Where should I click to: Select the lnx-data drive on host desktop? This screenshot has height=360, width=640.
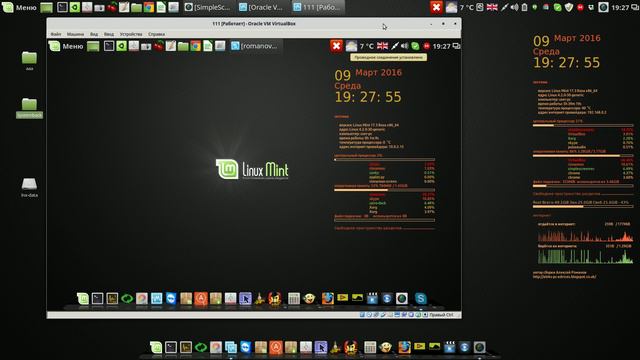click(x=29, y=187)
